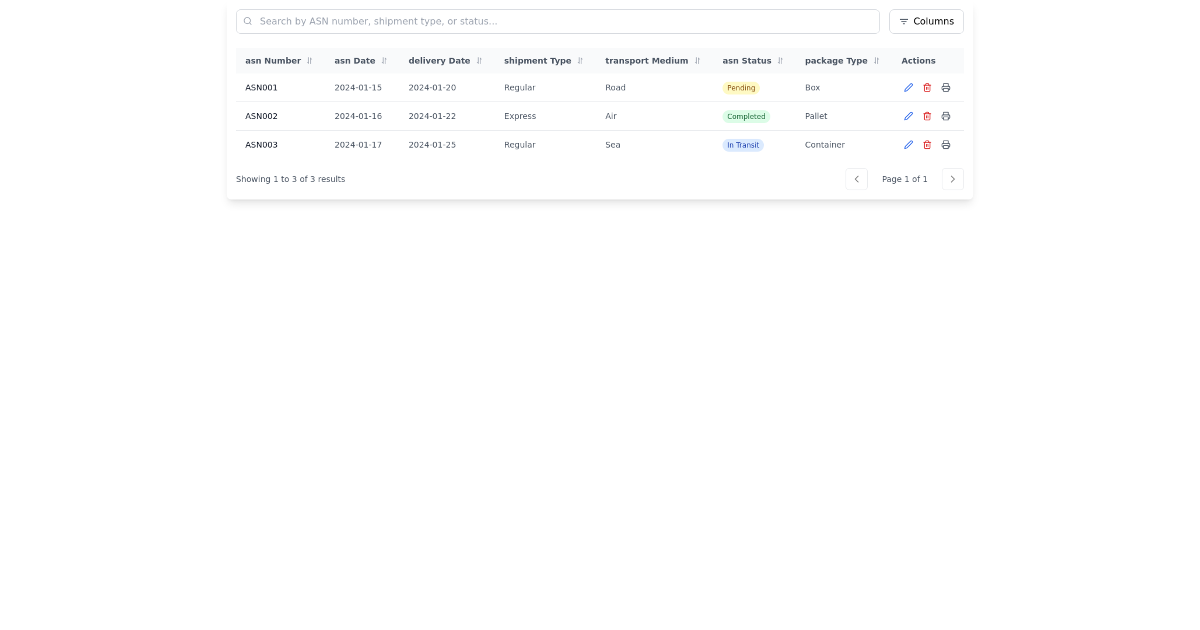This screenshot has width=1200, height=630.
Task: Go to the next page using the right arrow
Action: point(952,179)
